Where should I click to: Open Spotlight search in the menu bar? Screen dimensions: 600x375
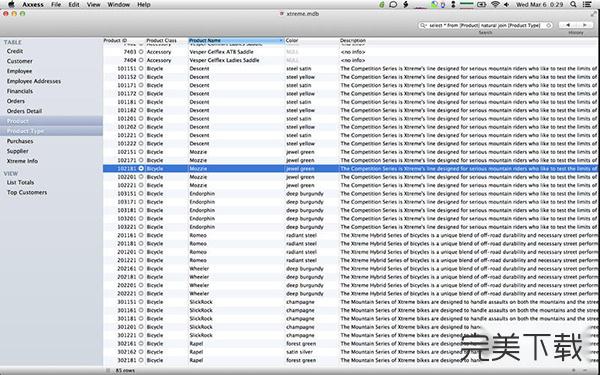click(573, 5)
